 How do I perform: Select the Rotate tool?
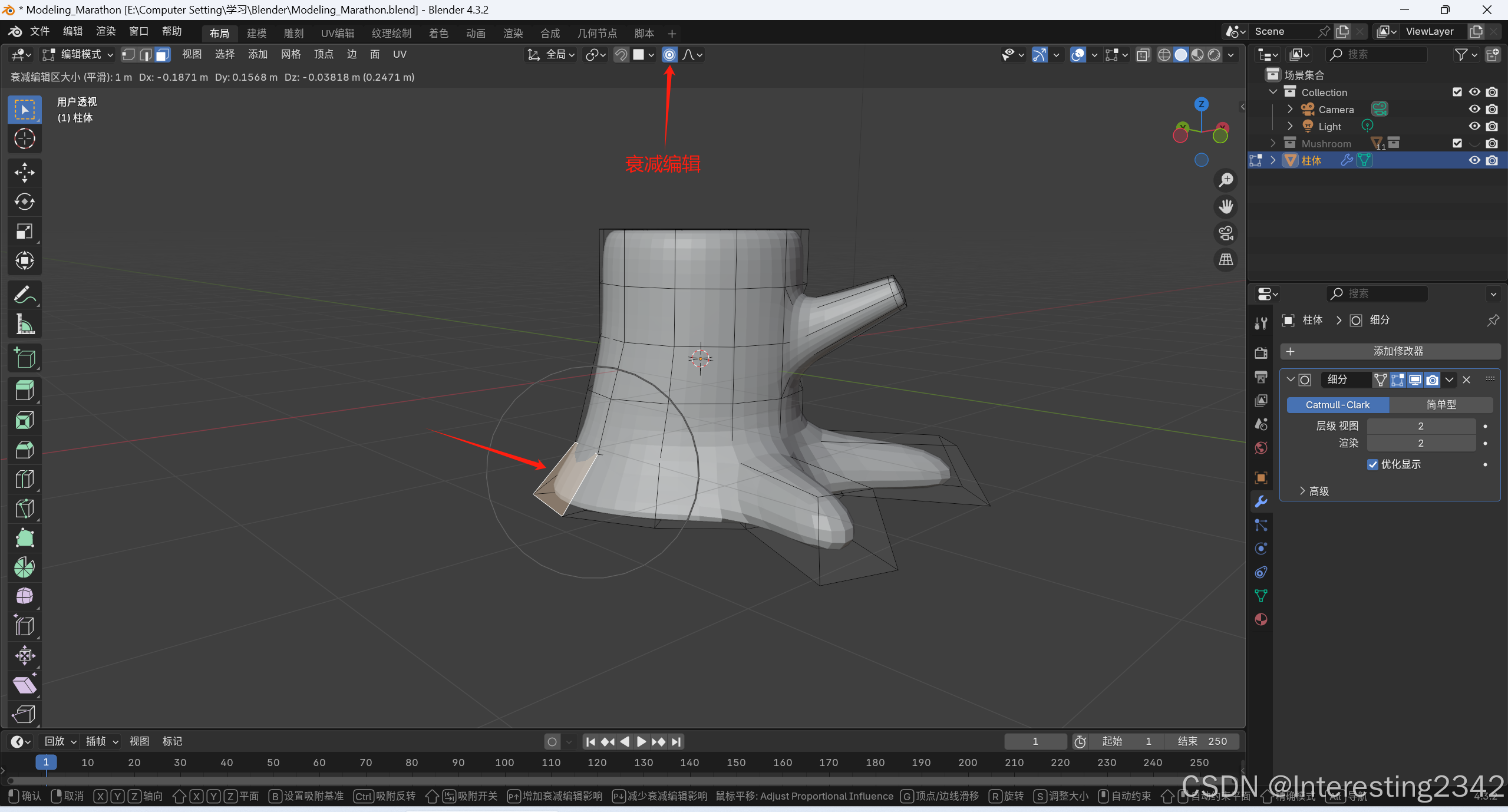coord(24,202)
